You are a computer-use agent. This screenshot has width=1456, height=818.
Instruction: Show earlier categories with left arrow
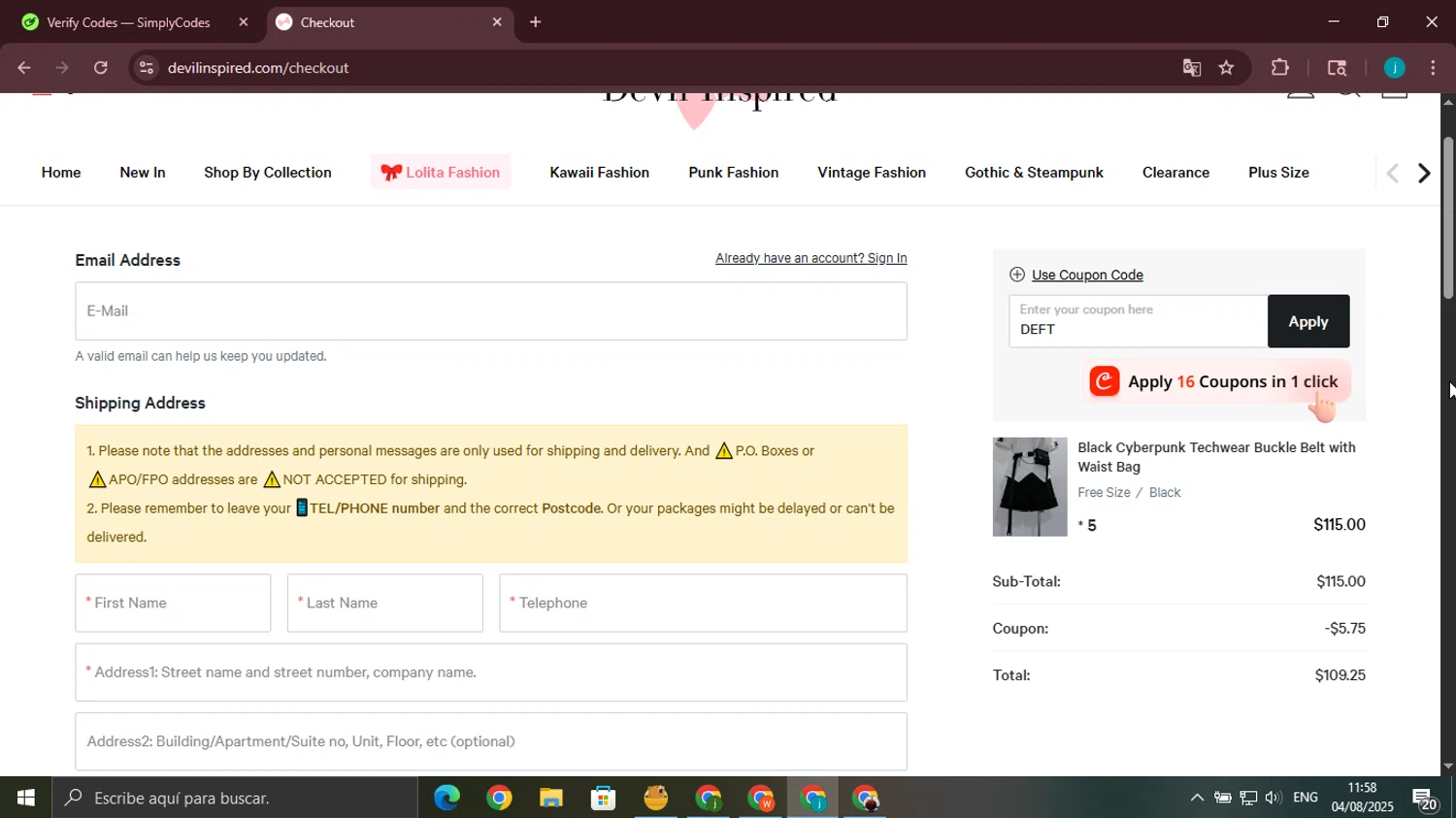pyautogui.click(x=1392, y=174)
